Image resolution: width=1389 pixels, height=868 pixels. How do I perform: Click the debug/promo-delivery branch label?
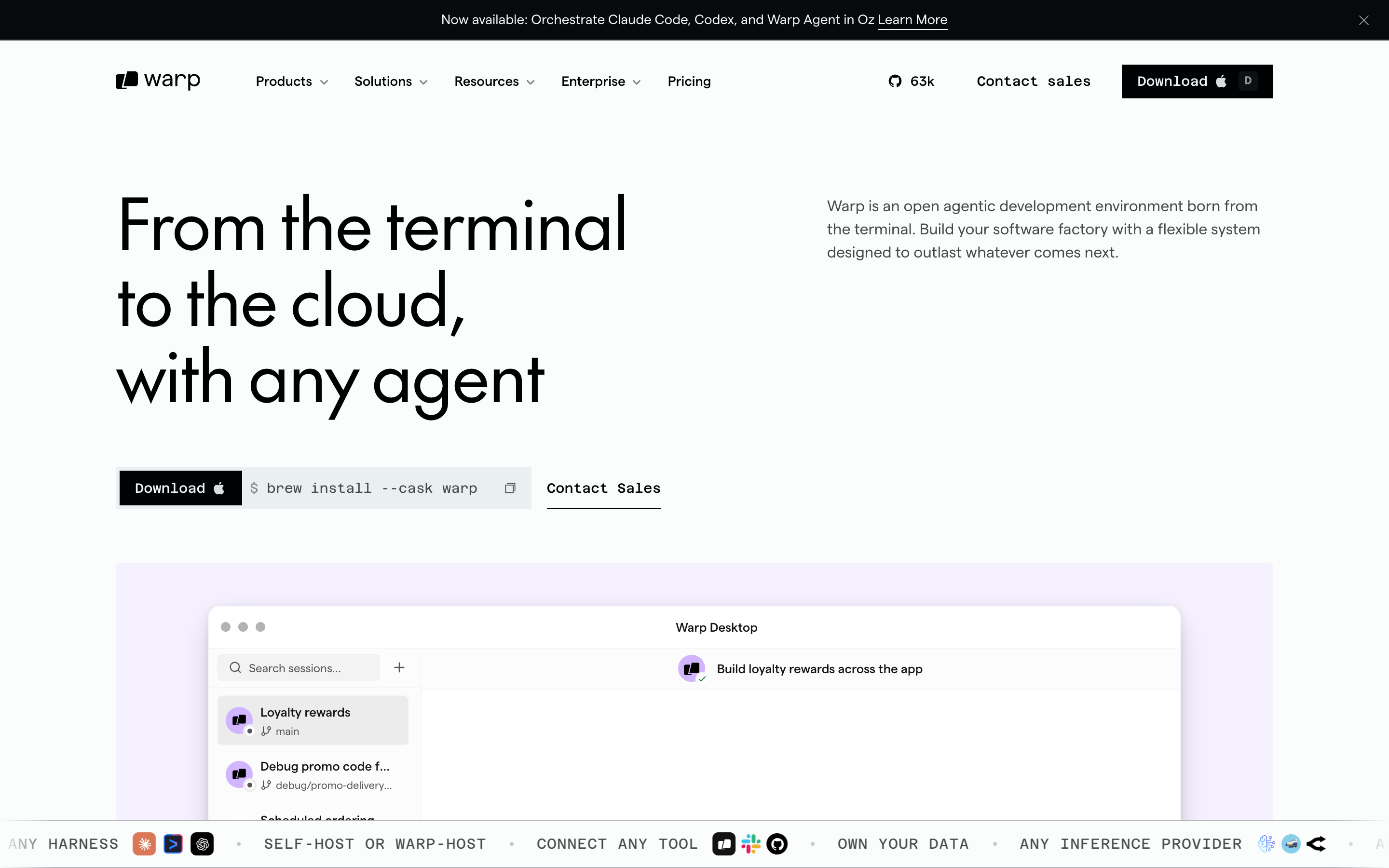coord(333,786)
